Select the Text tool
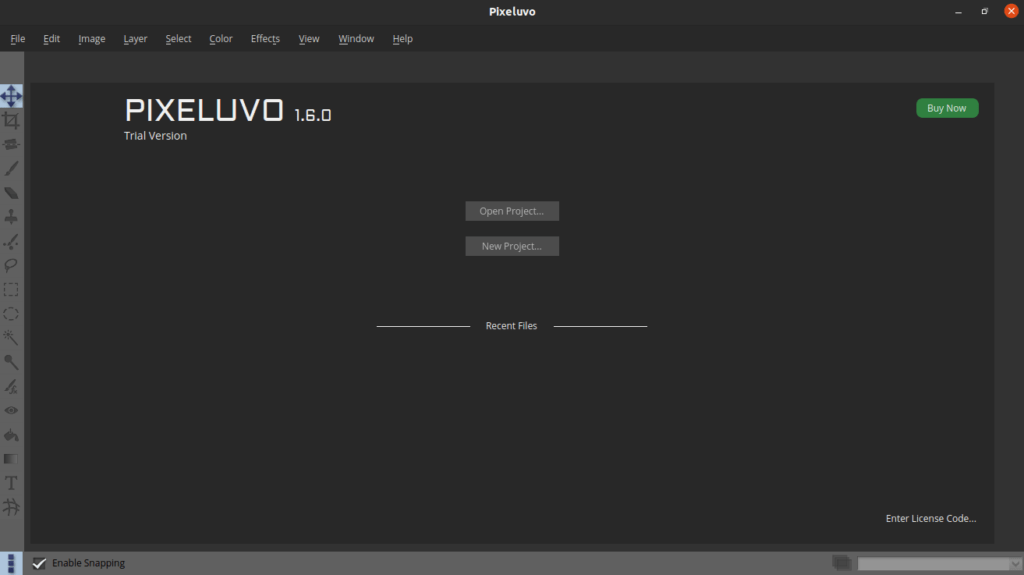 (x=11, y=483)
